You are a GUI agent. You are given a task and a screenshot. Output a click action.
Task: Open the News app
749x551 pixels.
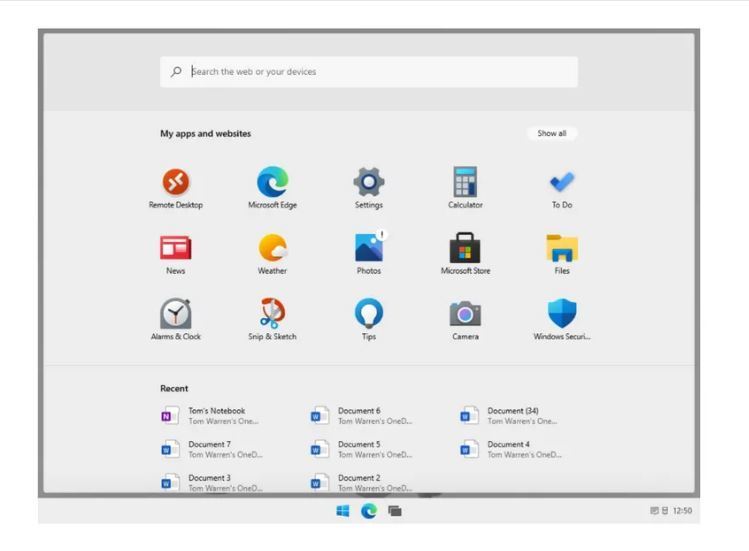point(175,249)
